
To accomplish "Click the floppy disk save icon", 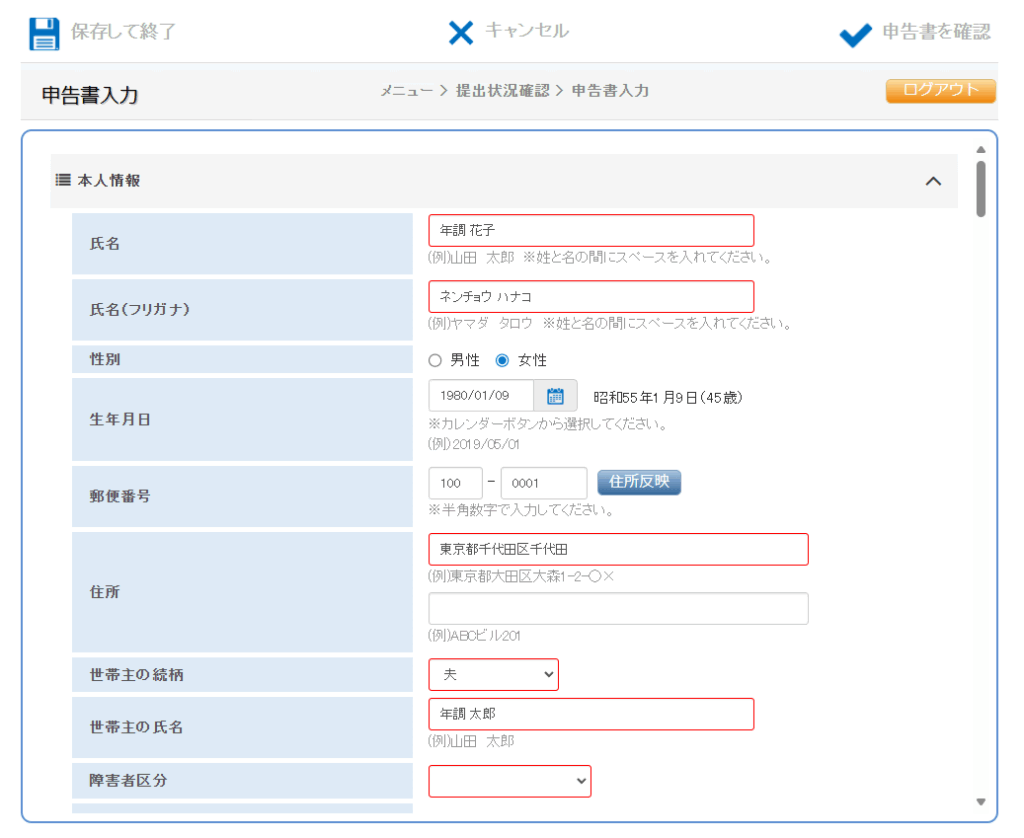I will tap(45, 33).
